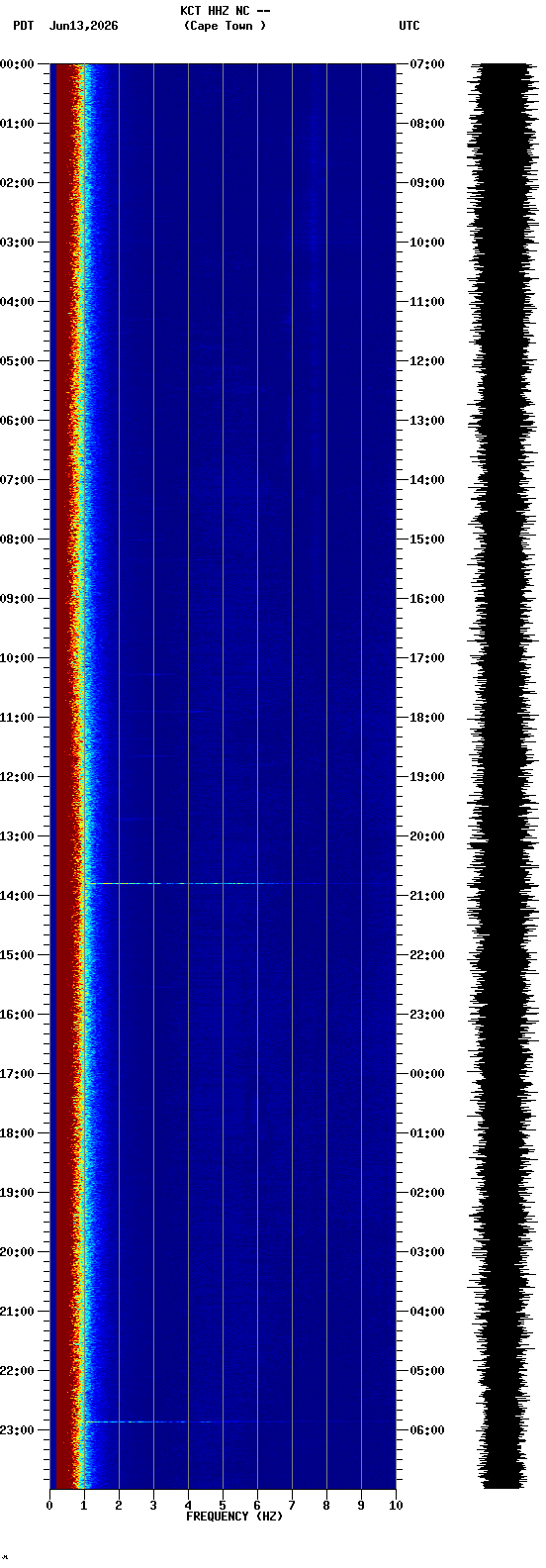Click the '06:00' label on the PDT axis
The height and width of the screenshot is (1568, 546).
point(17,421)
